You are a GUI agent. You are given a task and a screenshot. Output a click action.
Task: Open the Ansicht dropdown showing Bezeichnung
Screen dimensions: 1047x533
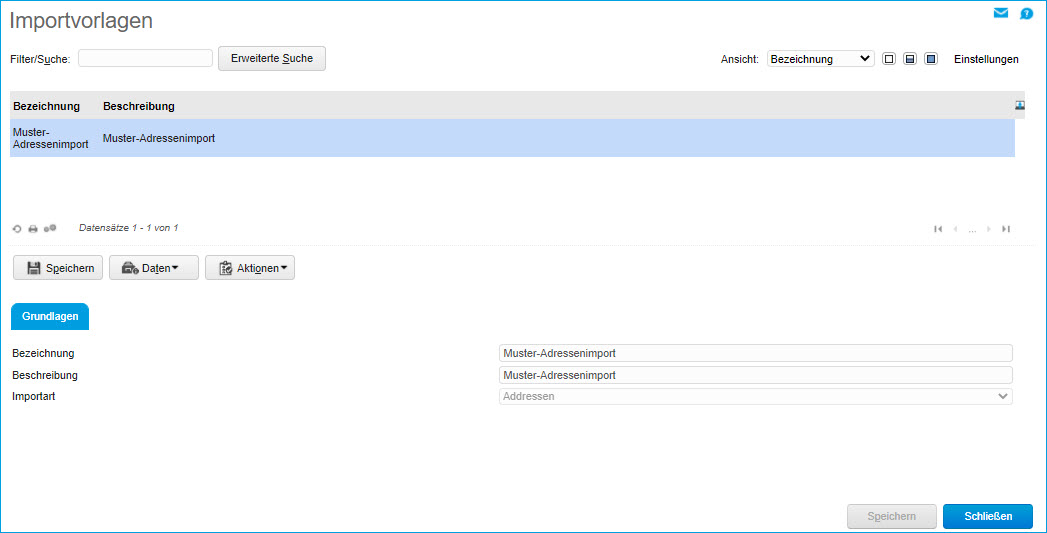coord(820,59)
